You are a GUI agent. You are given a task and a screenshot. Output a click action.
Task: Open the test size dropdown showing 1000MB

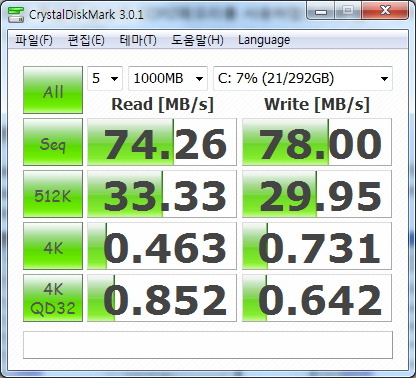click(168, 79)
